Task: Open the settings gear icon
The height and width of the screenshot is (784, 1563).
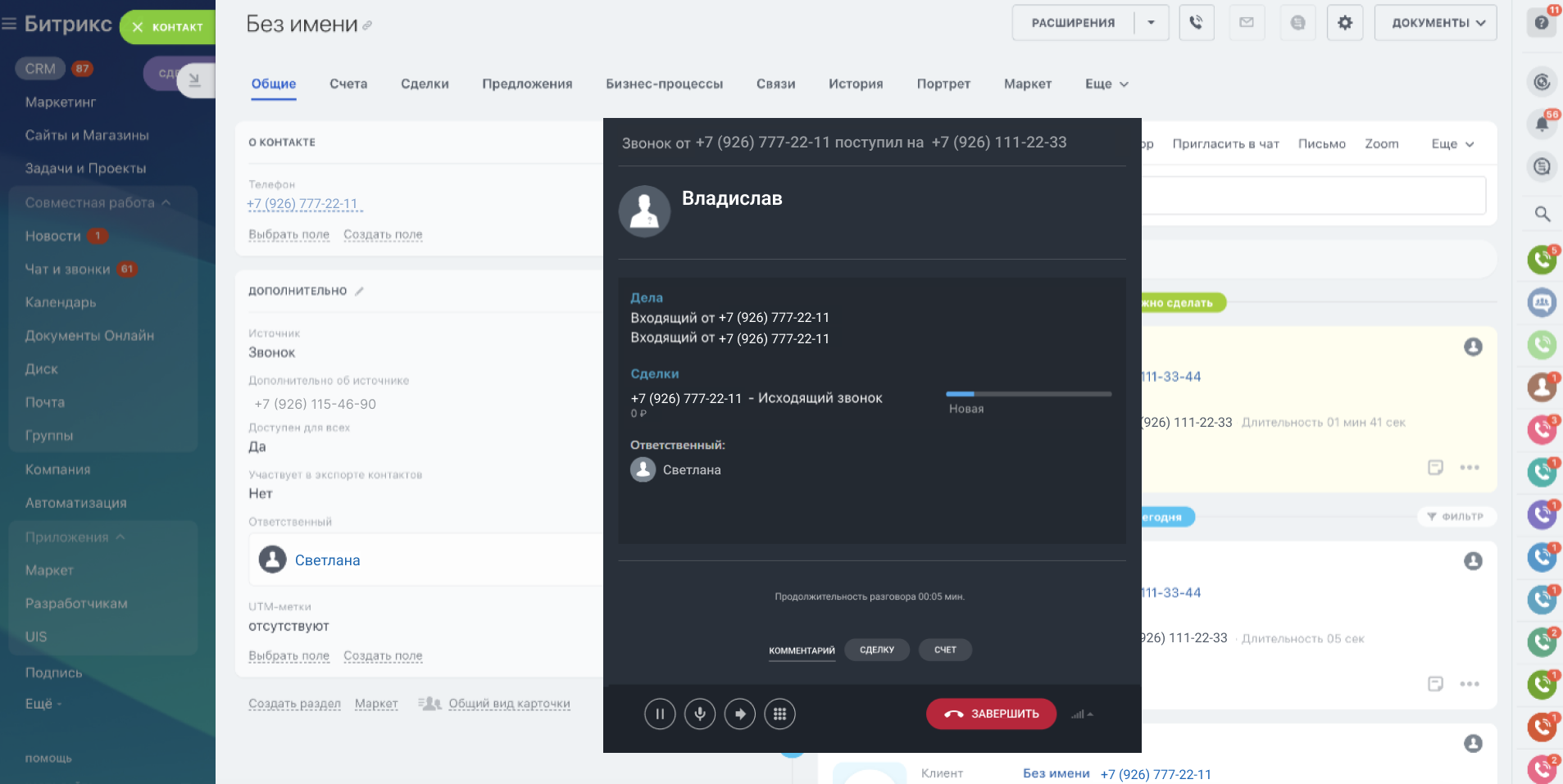Action: (1345, 23)
